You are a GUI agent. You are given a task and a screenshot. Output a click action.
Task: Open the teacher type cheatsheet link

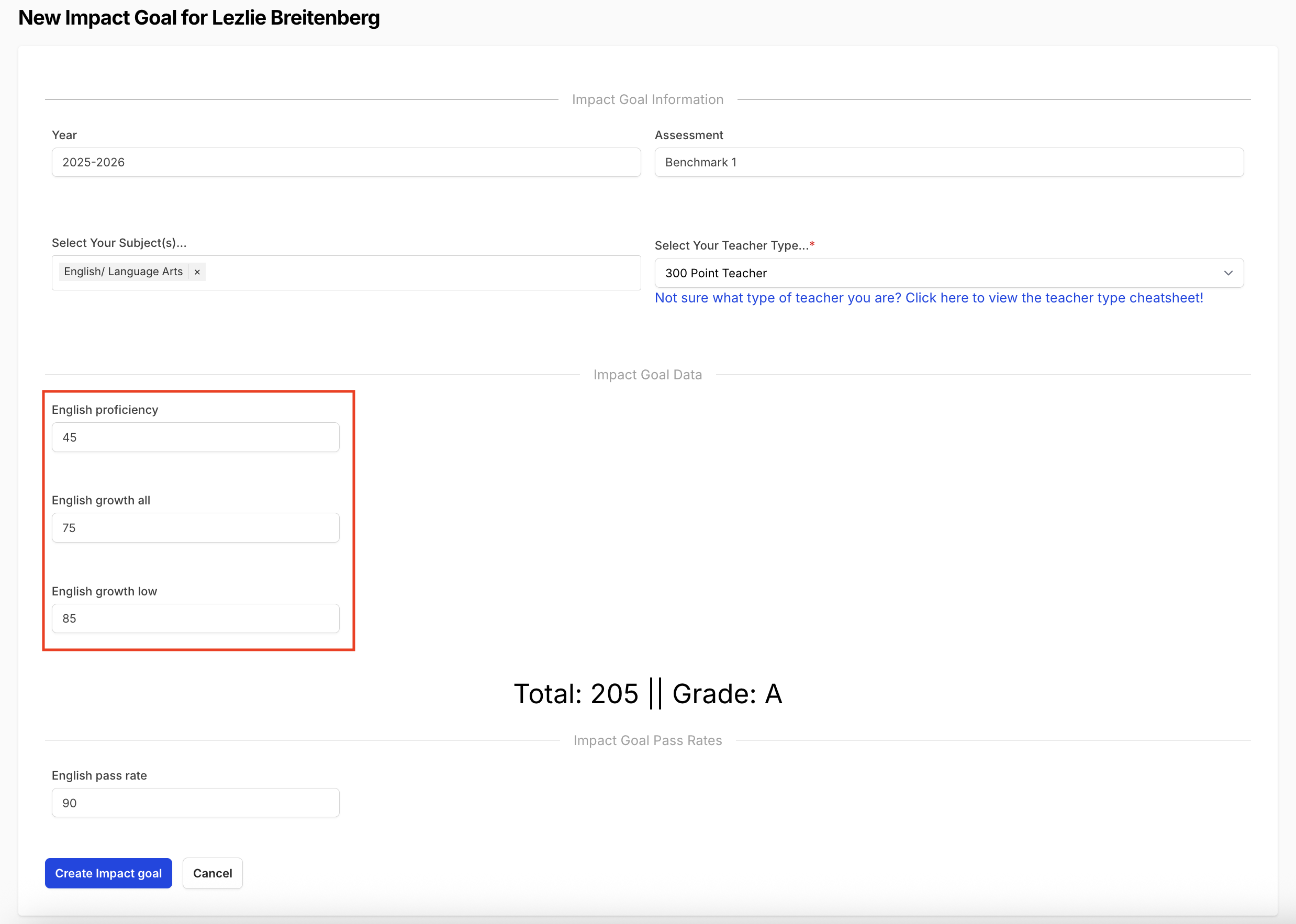929,298
